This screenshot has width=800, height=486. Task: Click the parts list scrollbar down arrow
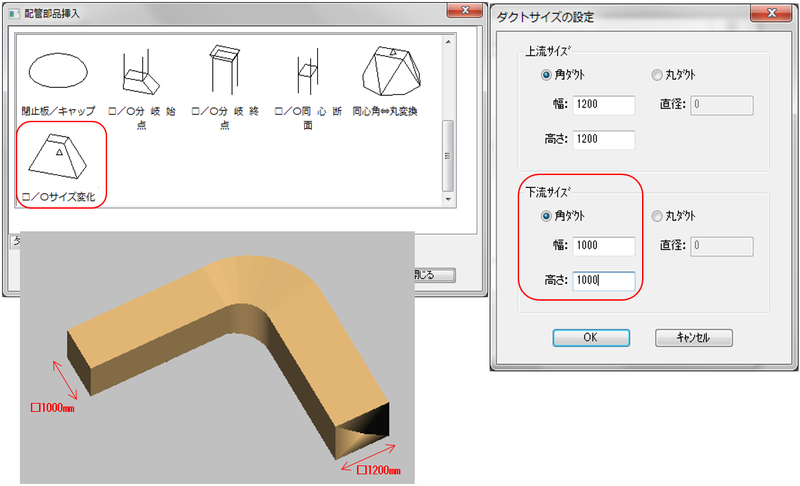(449, 199)
